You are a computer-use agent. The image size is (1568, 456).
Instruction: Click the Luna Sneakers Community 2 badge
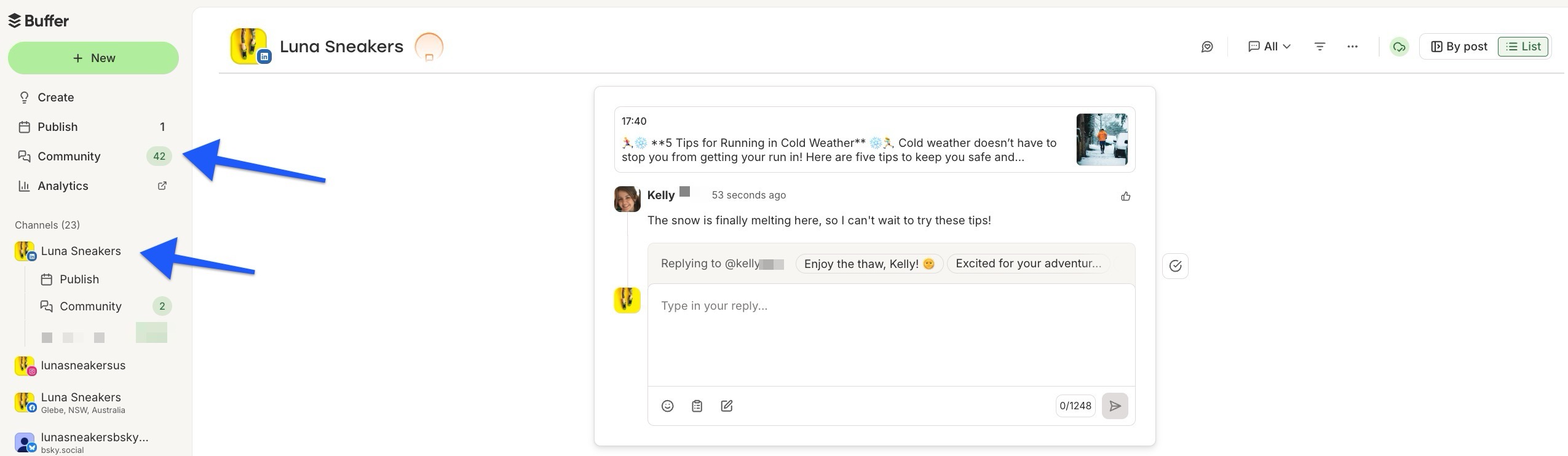pos(162,306)
